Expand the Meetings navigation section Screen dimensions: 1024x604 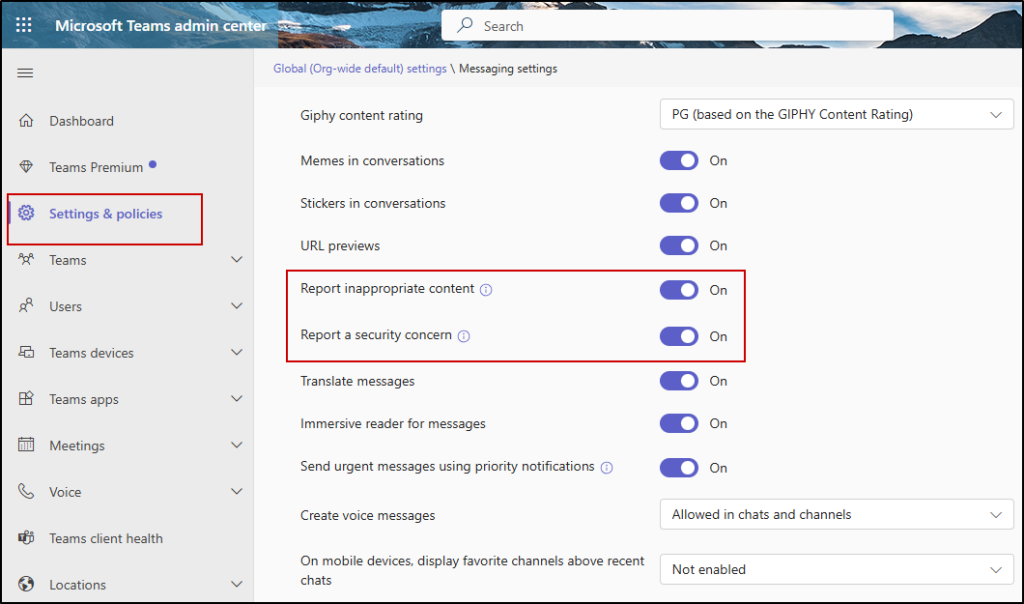tap(236, 446)
